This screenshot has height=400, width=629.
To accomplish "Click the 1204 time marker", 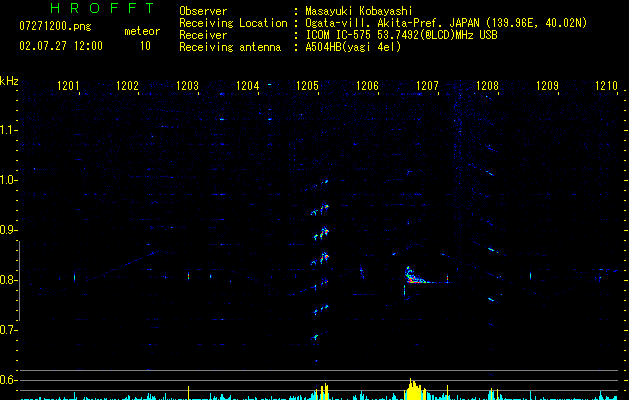I will tap(248, 85).
